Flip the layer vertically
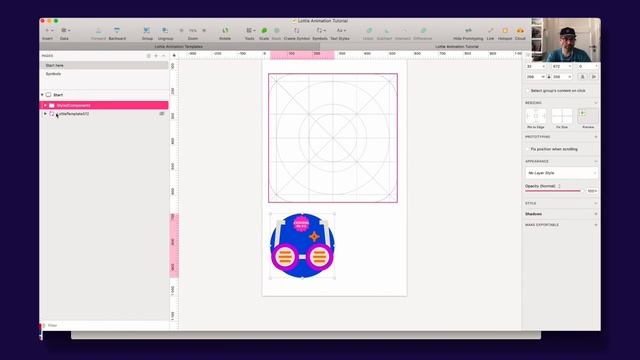 pos(594,77)
